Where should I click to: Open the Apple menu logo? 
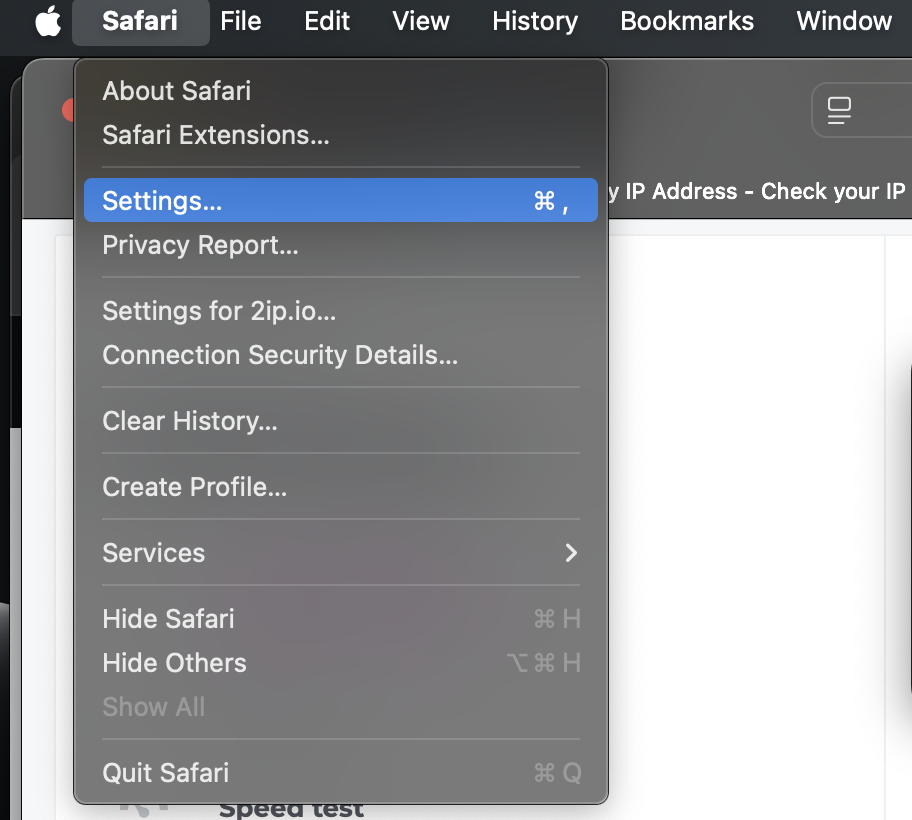(x=48, y=22)
